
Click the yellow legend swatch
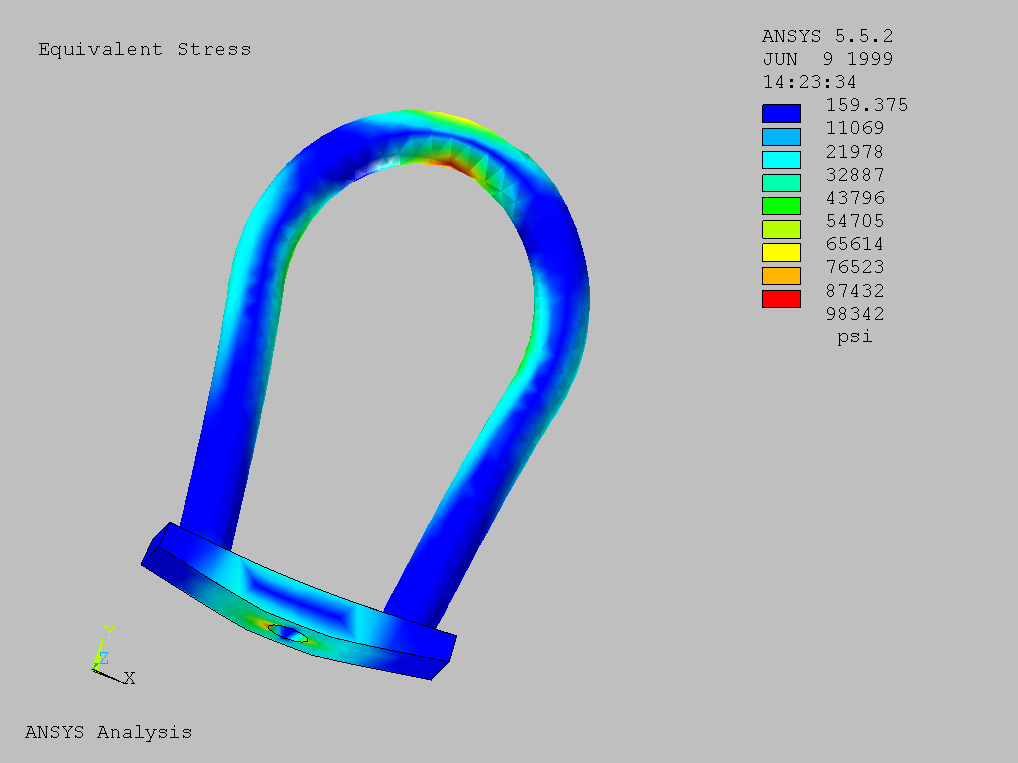coord(781,253)
